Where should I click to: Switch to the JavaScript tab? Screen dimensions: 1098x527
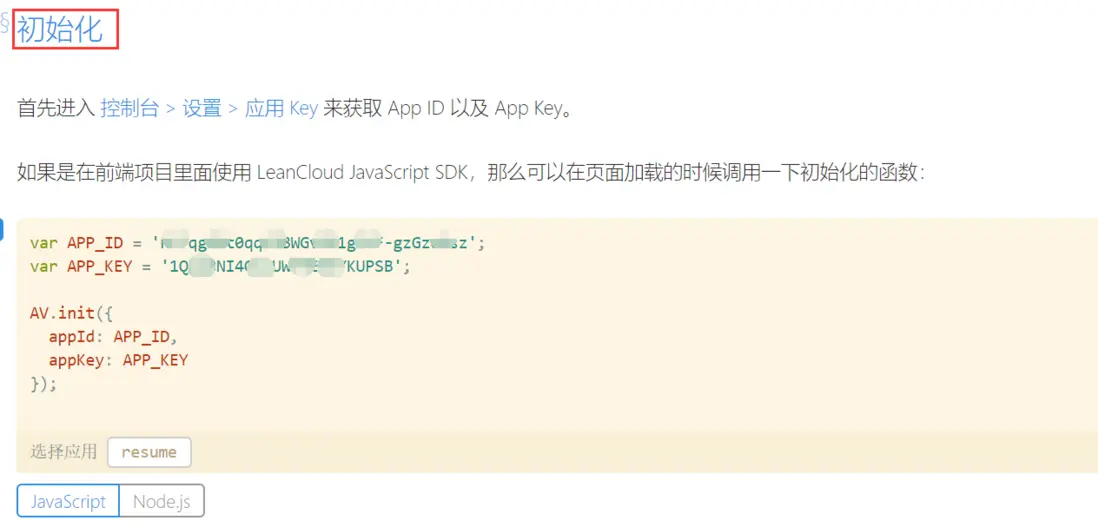click(68, 501)
